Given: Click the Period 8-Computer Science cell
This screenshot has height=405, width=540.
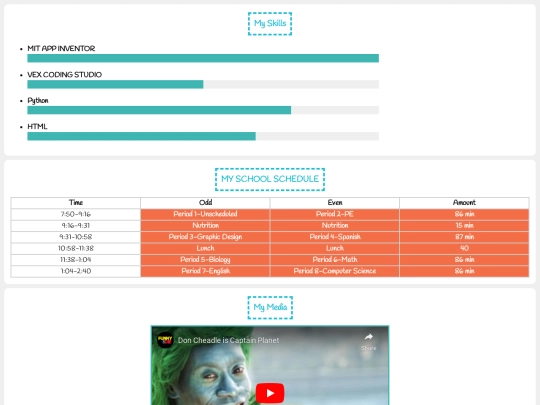Looking at the screenshot, I should 335,271.
